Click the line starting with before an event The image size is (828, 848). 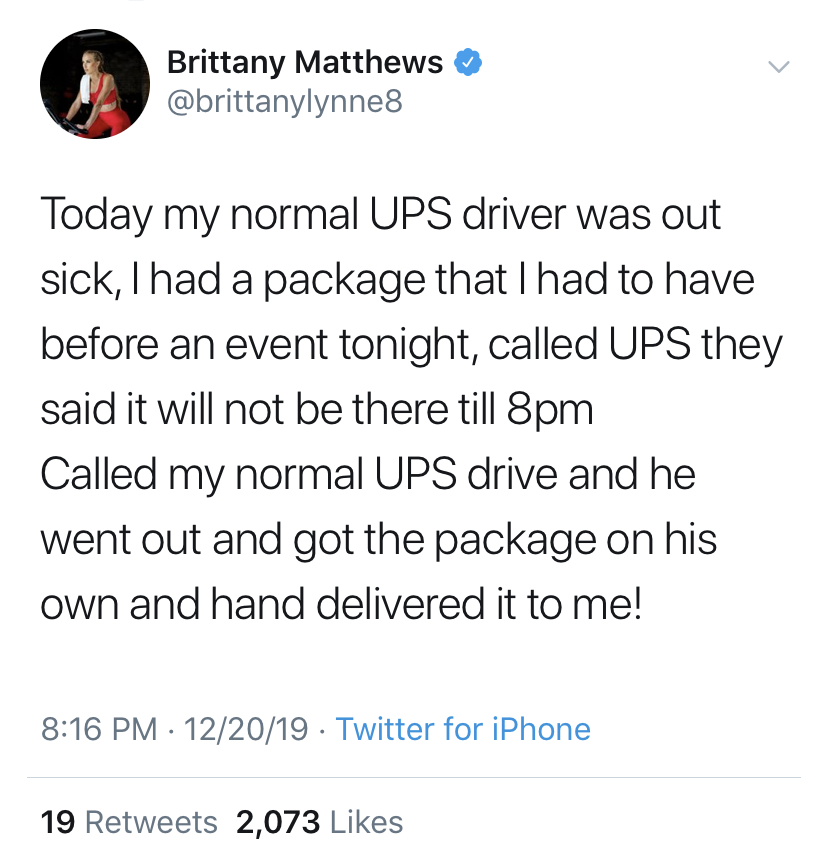pyautogui.click(x=411, y=345)
